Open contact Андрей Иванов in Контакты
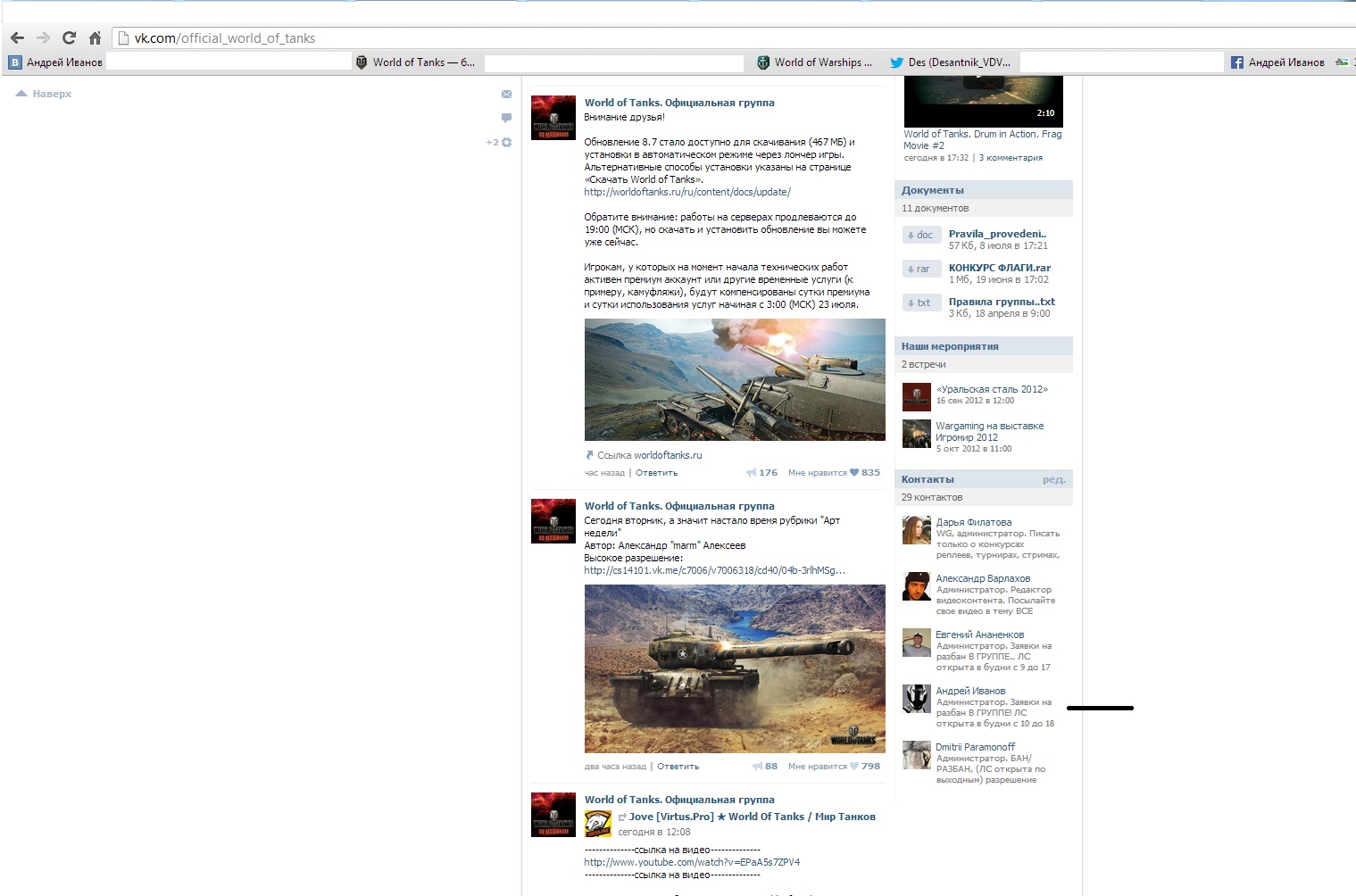Screen dimensions: 1356x896 point(970,691)
